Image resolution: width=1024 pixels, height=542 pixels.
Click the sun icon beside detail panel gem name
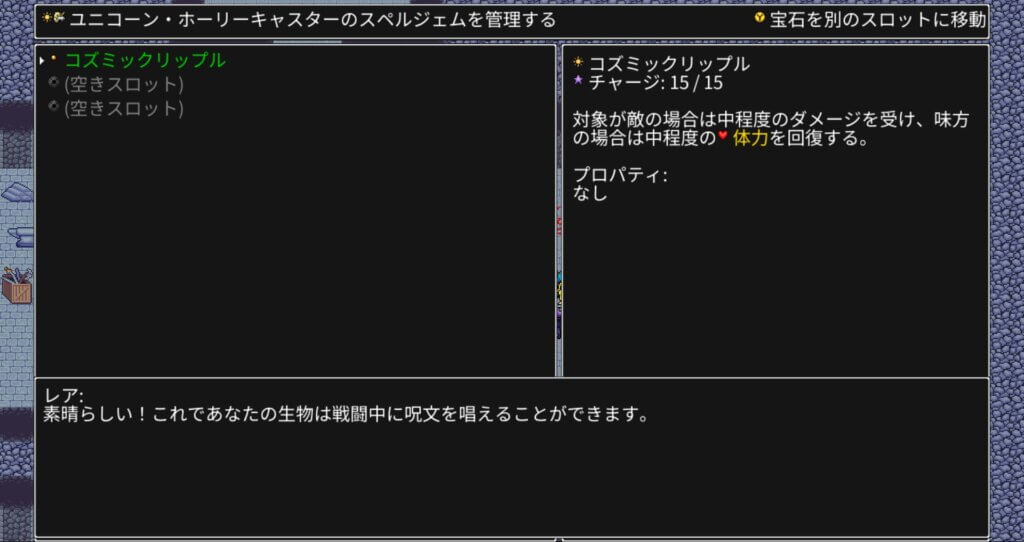[x=578, y=63]
